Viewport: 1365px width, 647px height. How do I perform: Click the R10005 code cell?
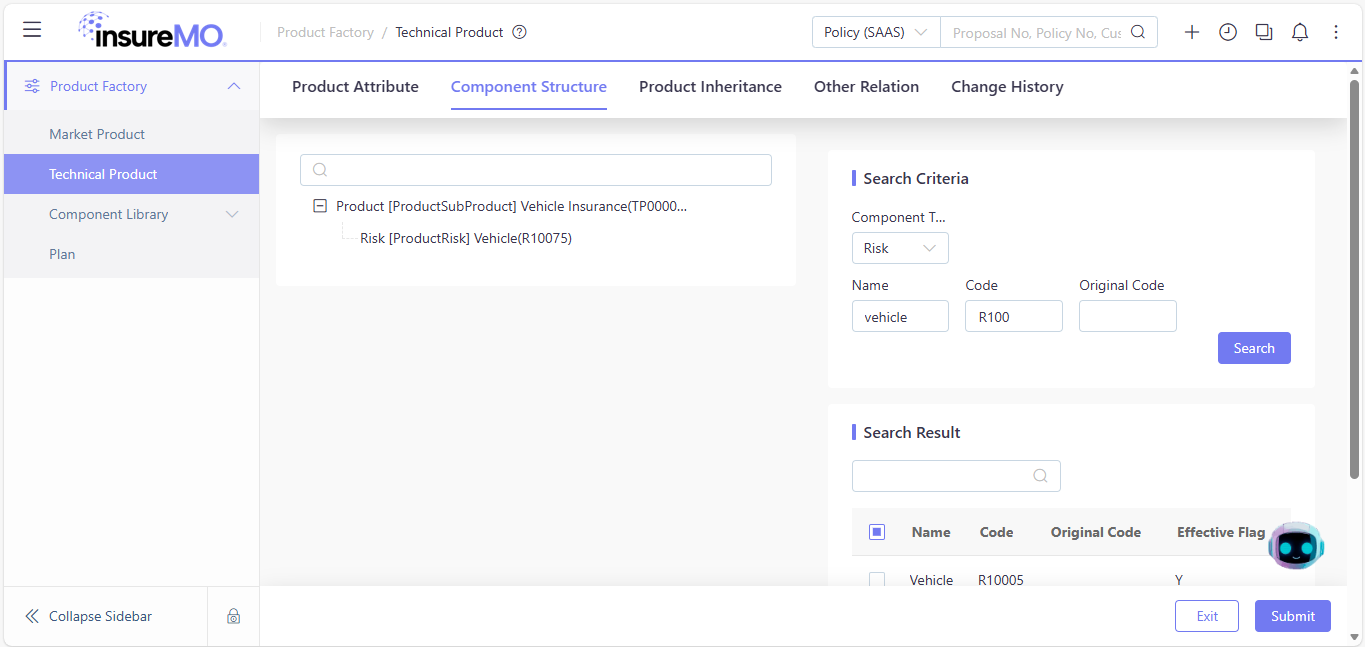(1001, 580)
